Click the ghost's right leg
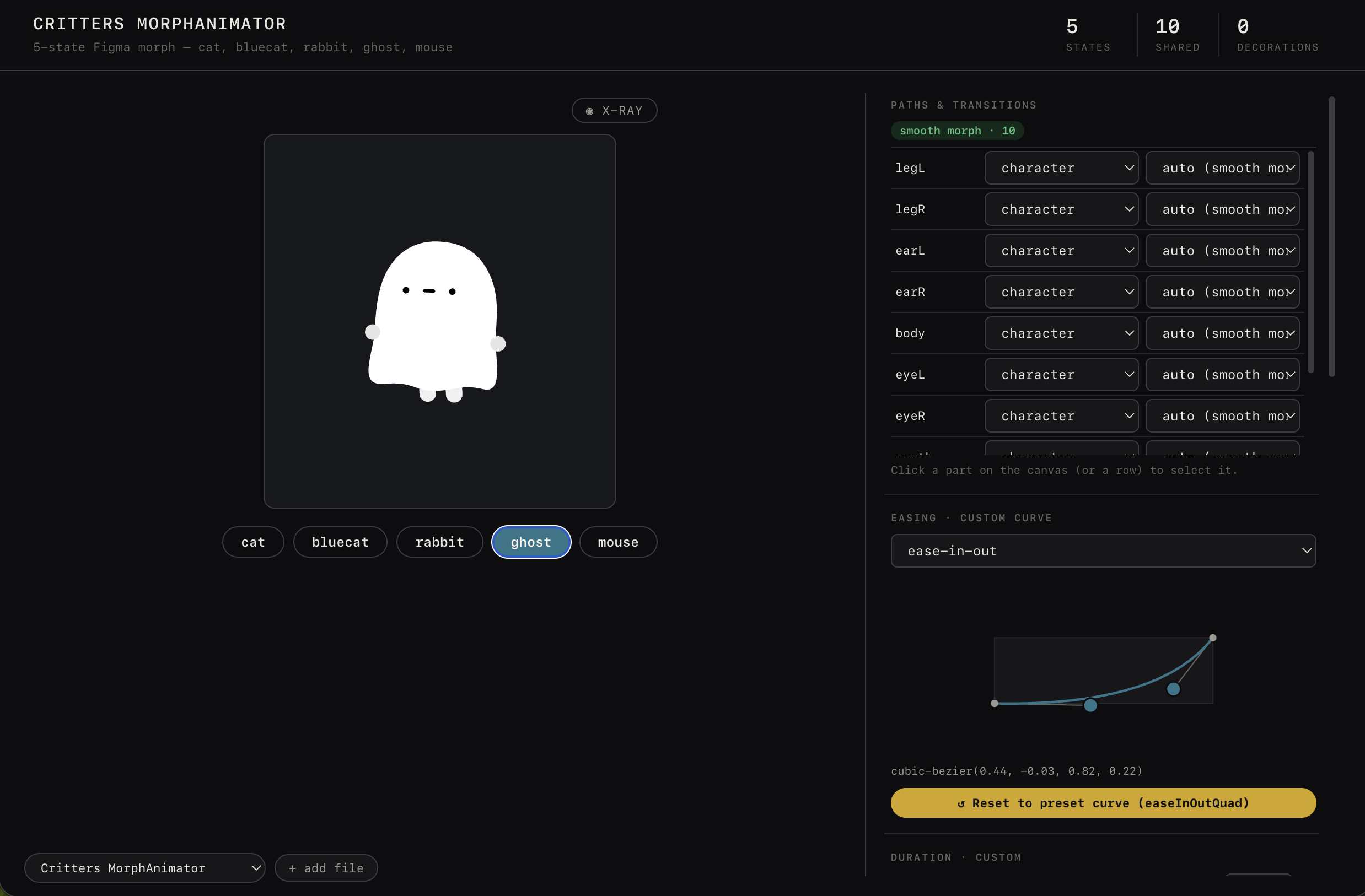 tap(454, 395)
